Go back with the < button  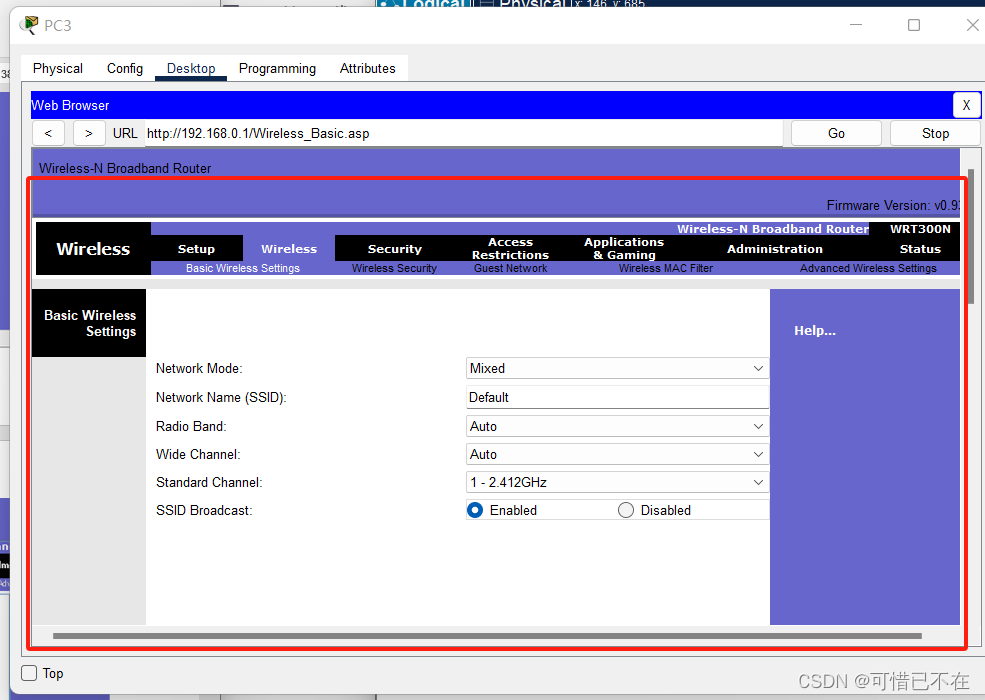(x=48, y=133)
